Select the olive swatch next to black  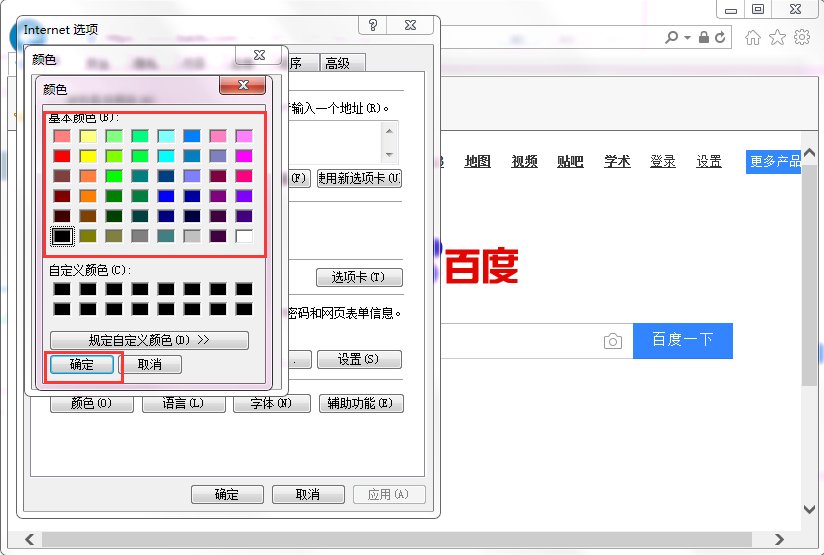tap(88, 236)
